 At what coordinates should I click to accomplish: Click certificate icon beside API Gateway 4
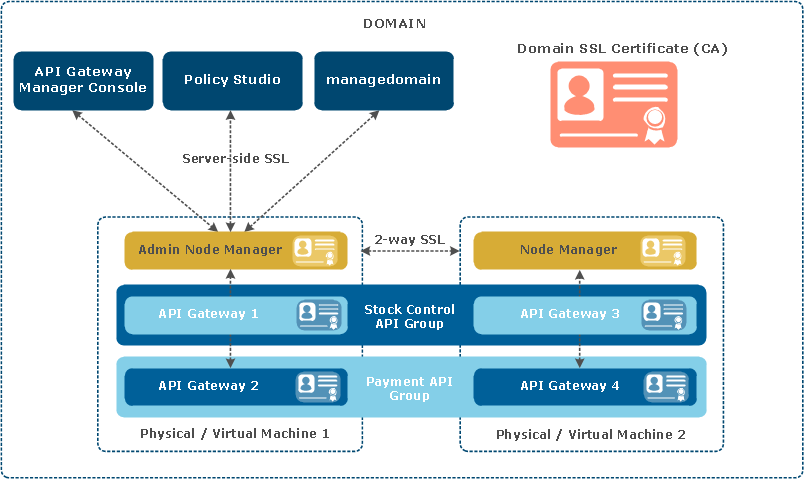point(666,386)
